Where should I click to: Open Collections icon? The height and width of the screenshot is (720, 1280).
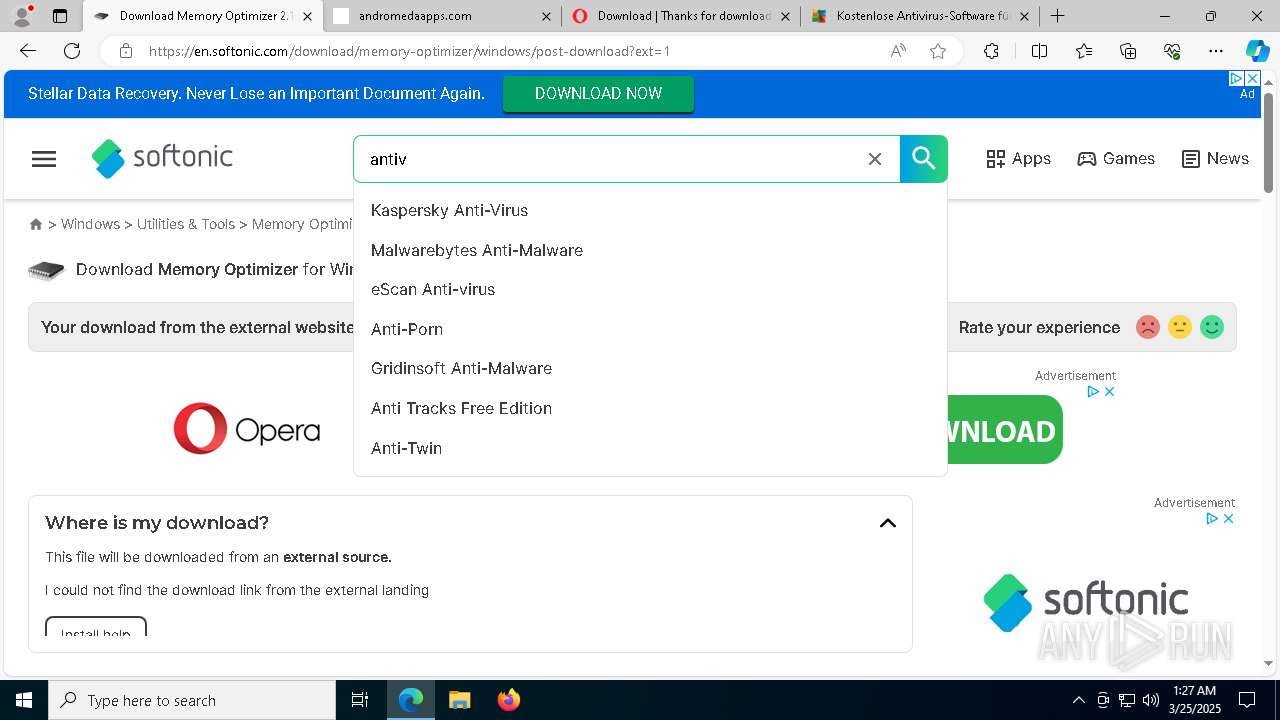1128,51
